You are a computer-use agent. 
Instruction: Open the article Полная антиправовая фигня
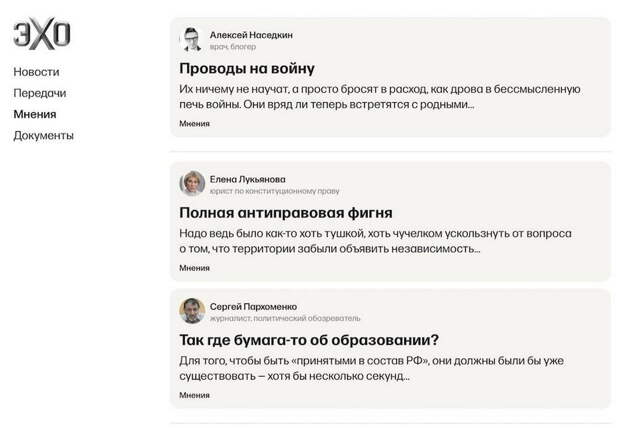pos(286,213)
